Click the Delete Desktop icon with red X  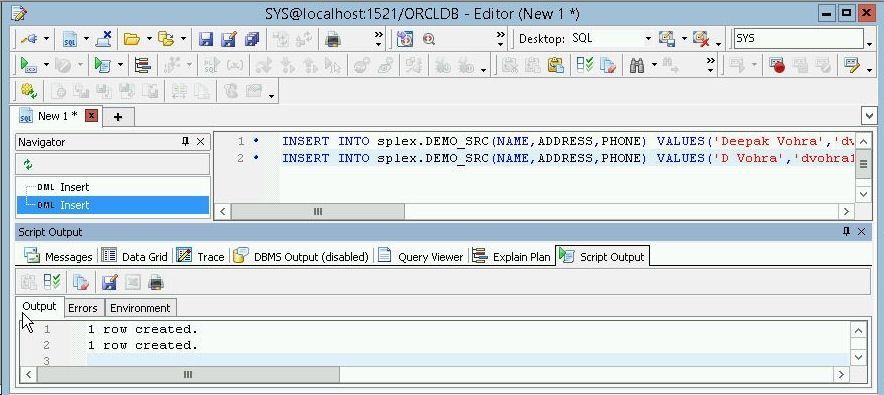click(x=701, y=38)
